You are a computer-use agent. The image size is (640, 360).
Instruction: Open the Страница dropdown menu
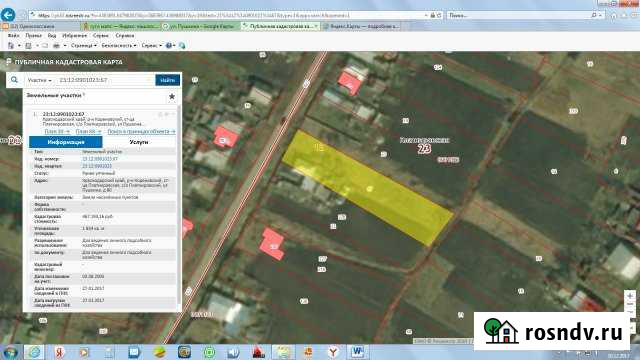[x=84, y=45]
